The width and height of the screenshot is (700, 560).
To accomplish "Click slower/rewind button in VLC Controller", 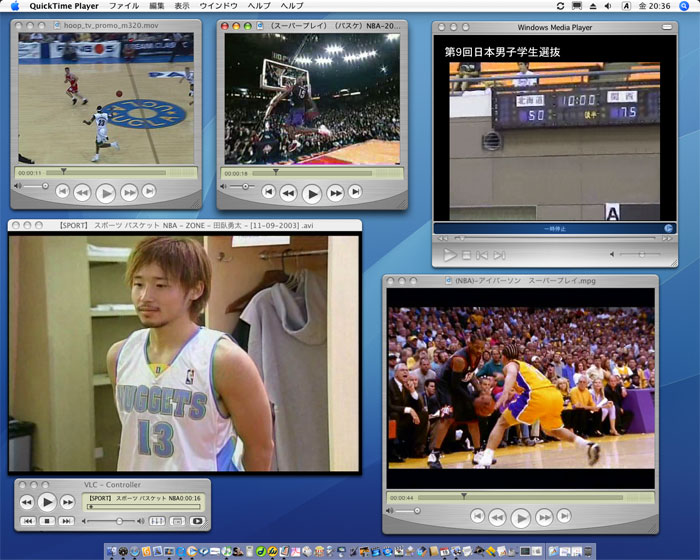I will 26,502.
